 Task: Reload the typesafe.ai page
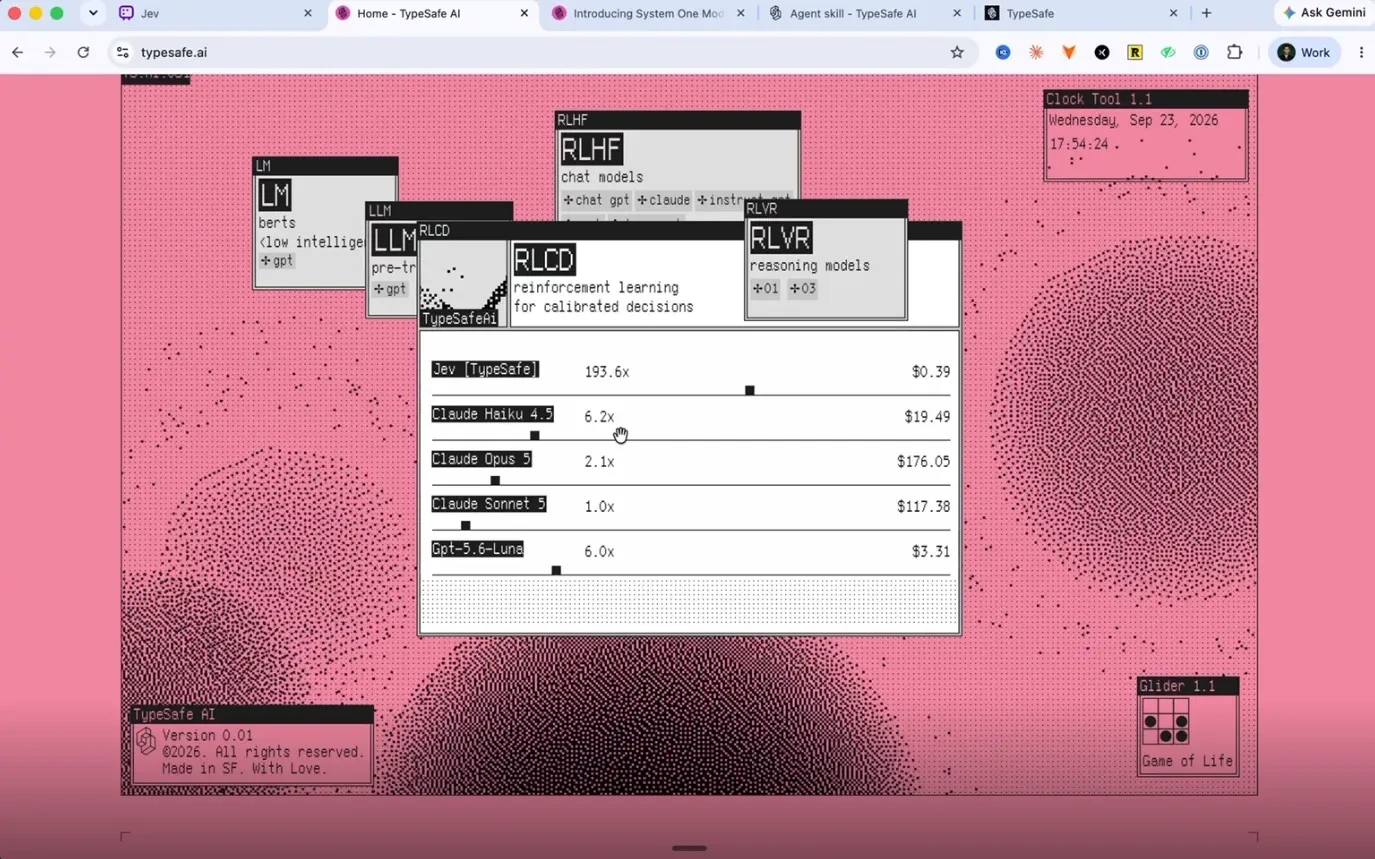[83, 53]
